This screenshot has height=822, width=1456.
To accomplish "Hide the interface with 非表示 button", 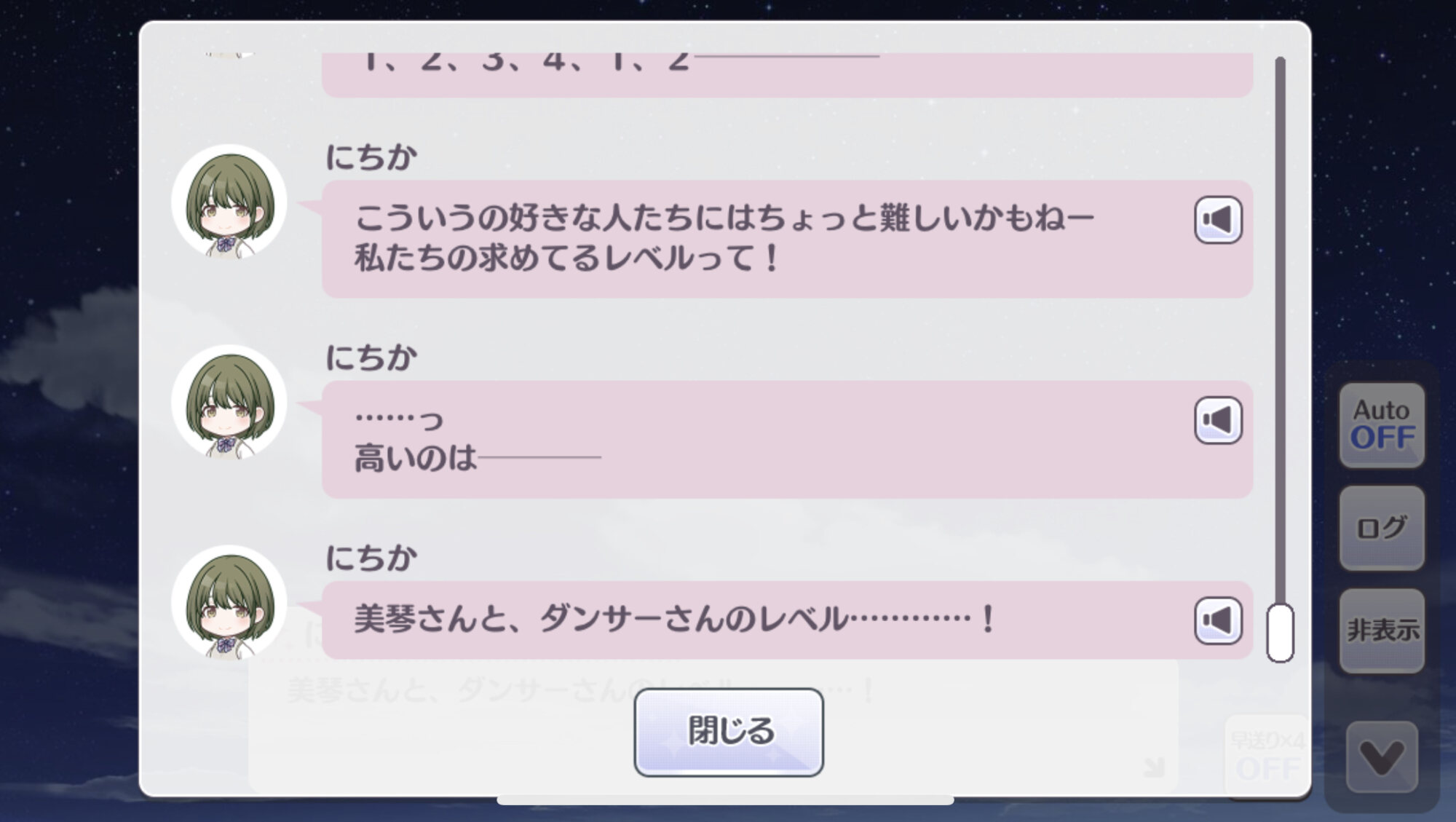I will [x=1382, y=631].
